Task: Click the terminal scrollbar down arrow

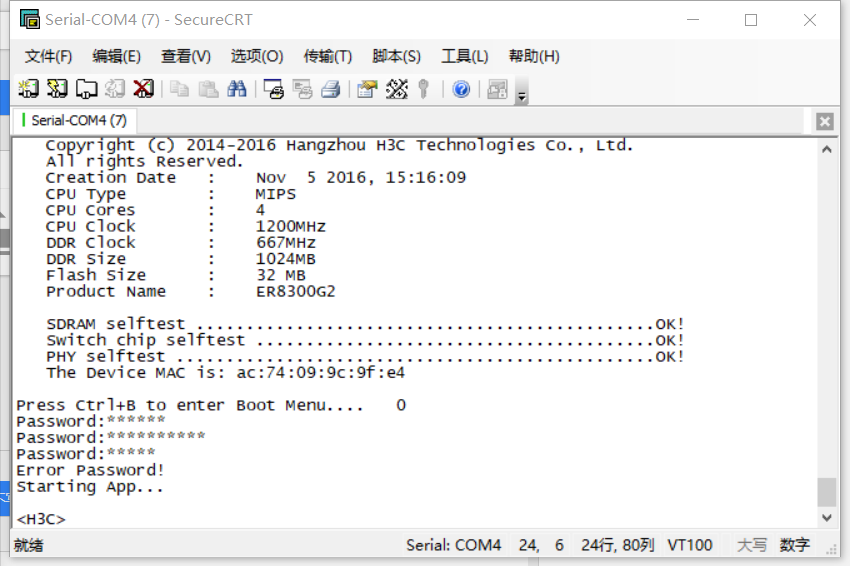Action: (827, 518)
